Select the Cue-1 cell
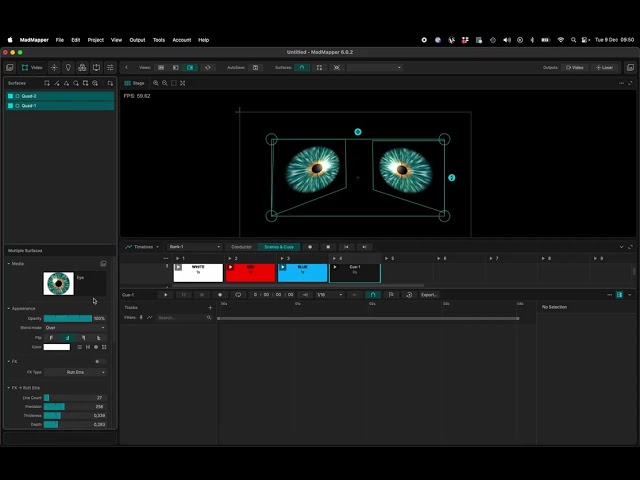 tap(355, 273)
